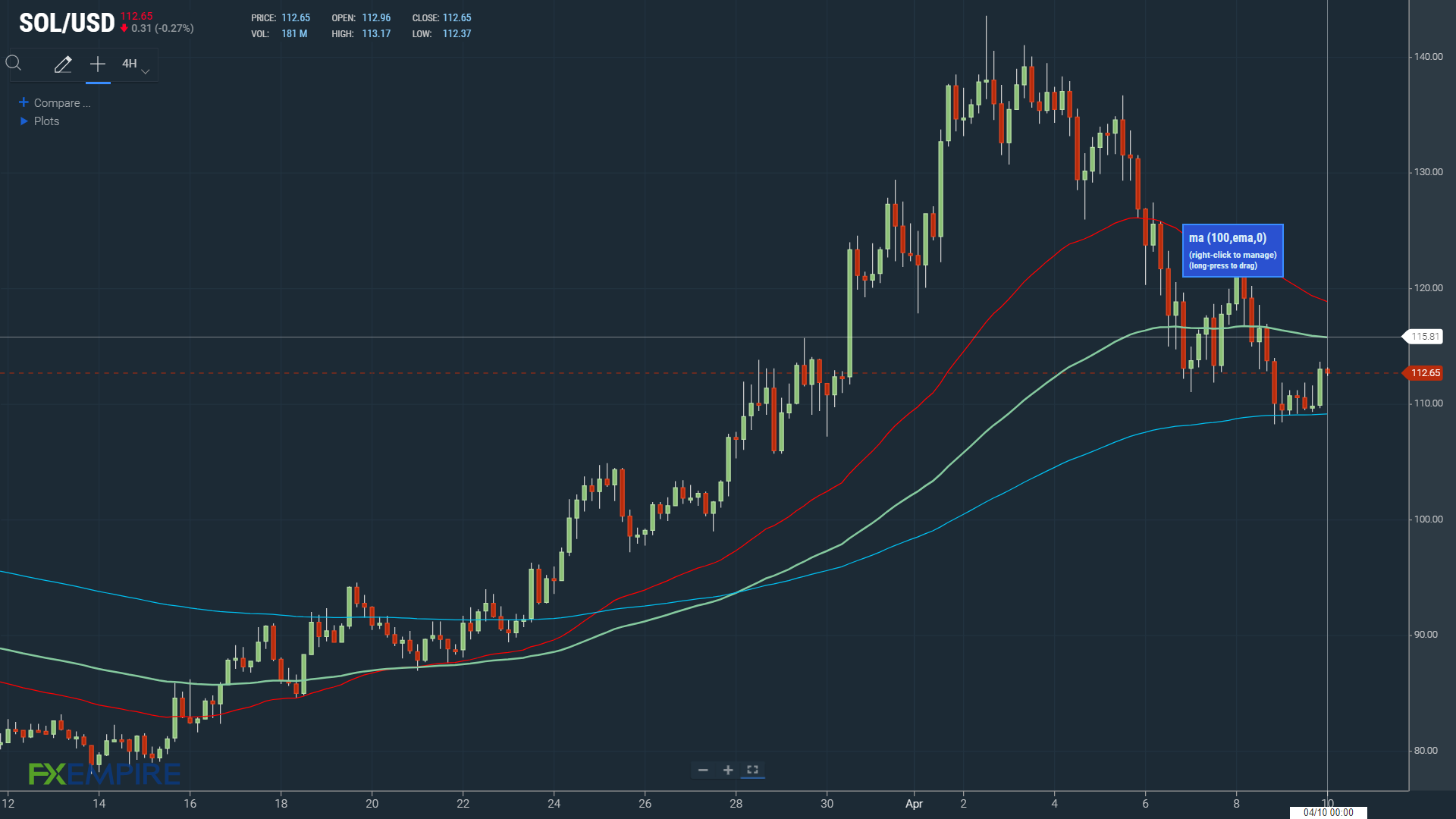
Task: Click the 130.00 price axis label
Action: (1428, 172)
